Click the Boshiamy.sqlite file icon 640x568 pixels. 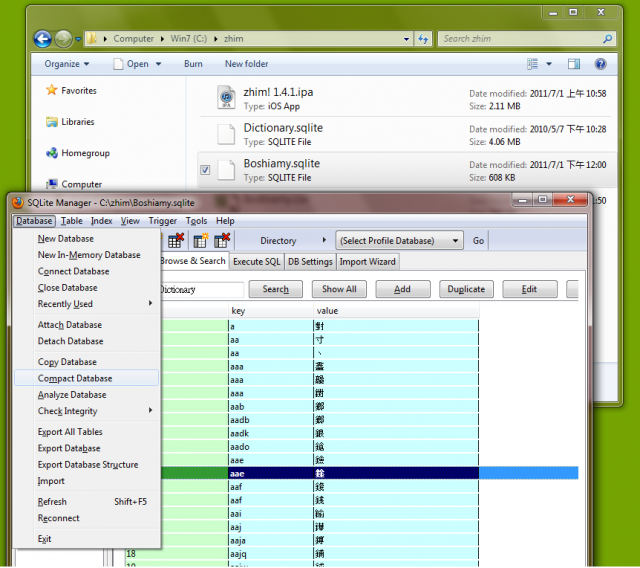coord(226,170)
